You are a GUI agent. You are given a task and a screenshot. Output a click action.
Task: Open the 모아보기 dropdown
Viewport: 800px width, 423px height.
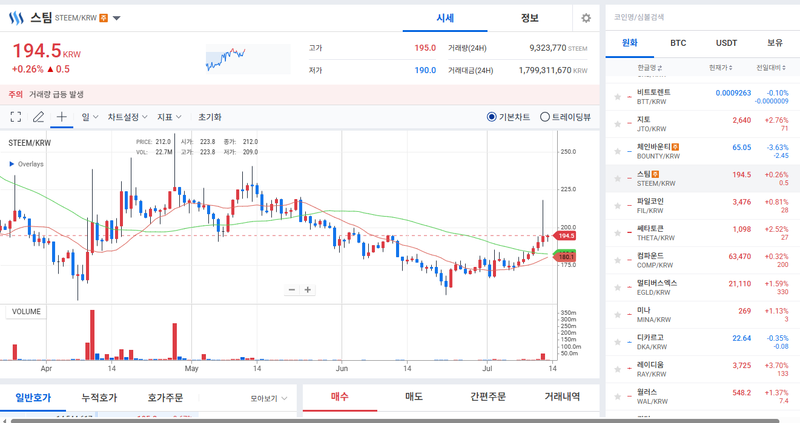tap(269, 399)
